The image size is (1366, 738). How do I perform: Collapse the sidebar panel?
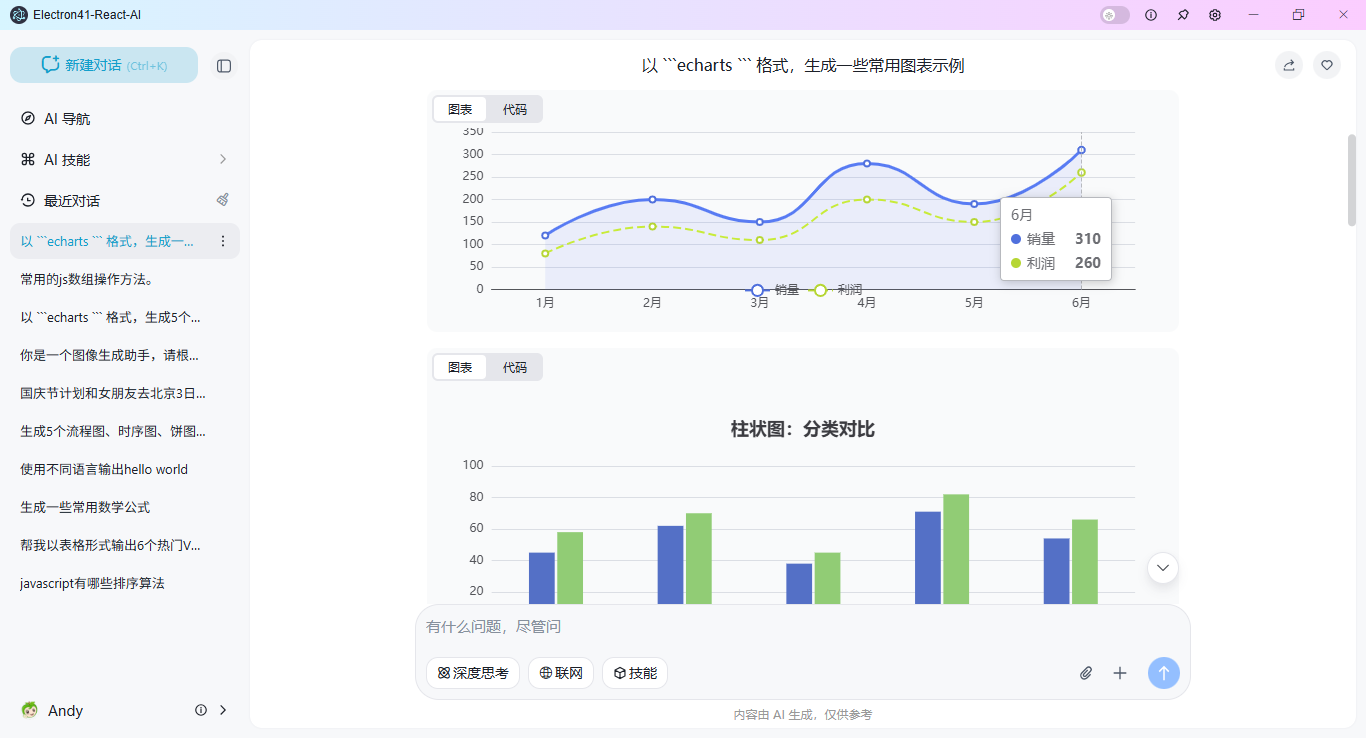tap(224, 65)
